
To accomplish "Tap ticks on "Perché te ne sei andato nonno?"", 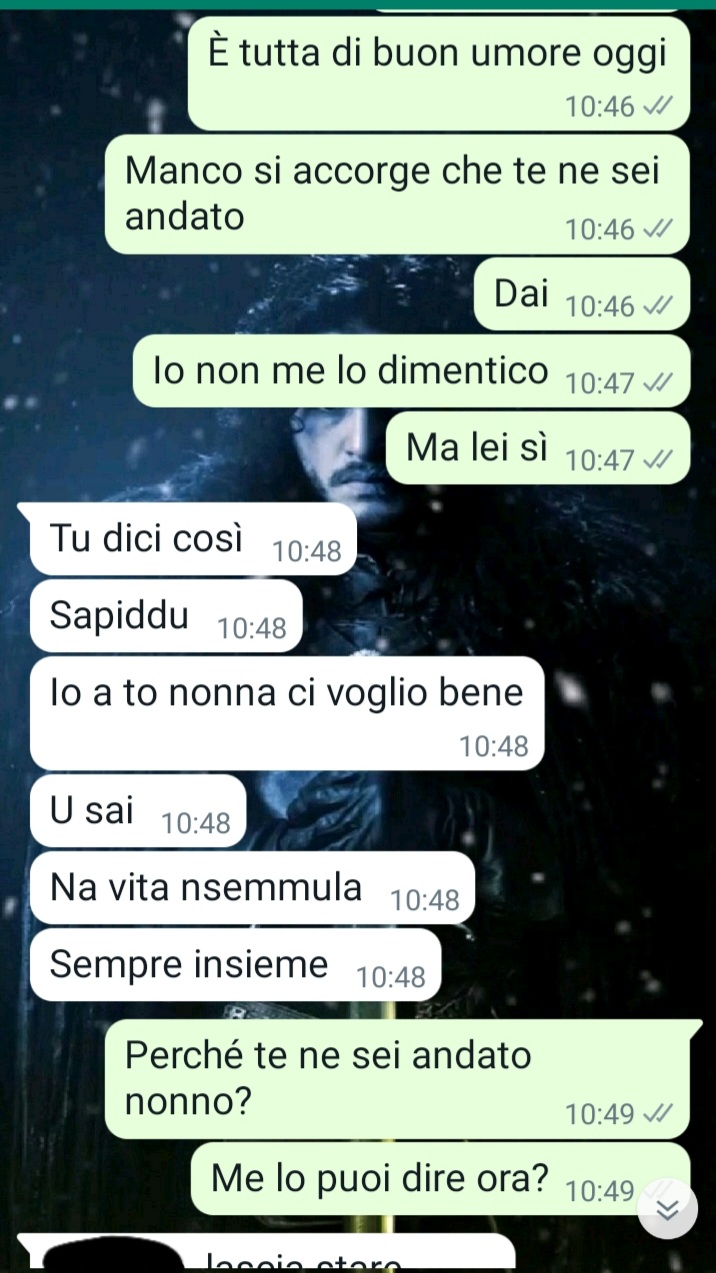I will [x=657, y=1114].
